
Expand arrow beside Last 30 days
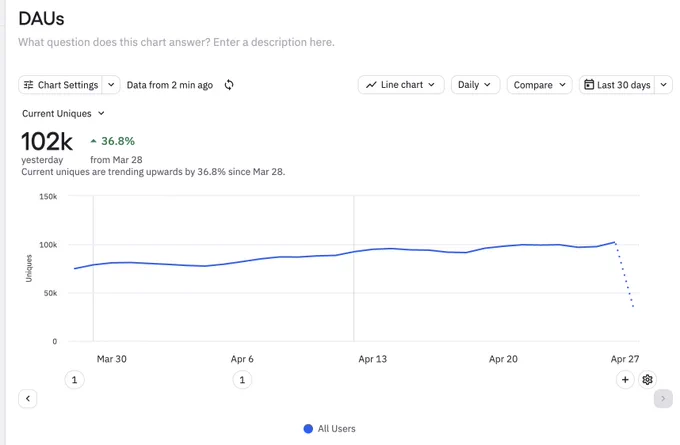pos(664,85)
